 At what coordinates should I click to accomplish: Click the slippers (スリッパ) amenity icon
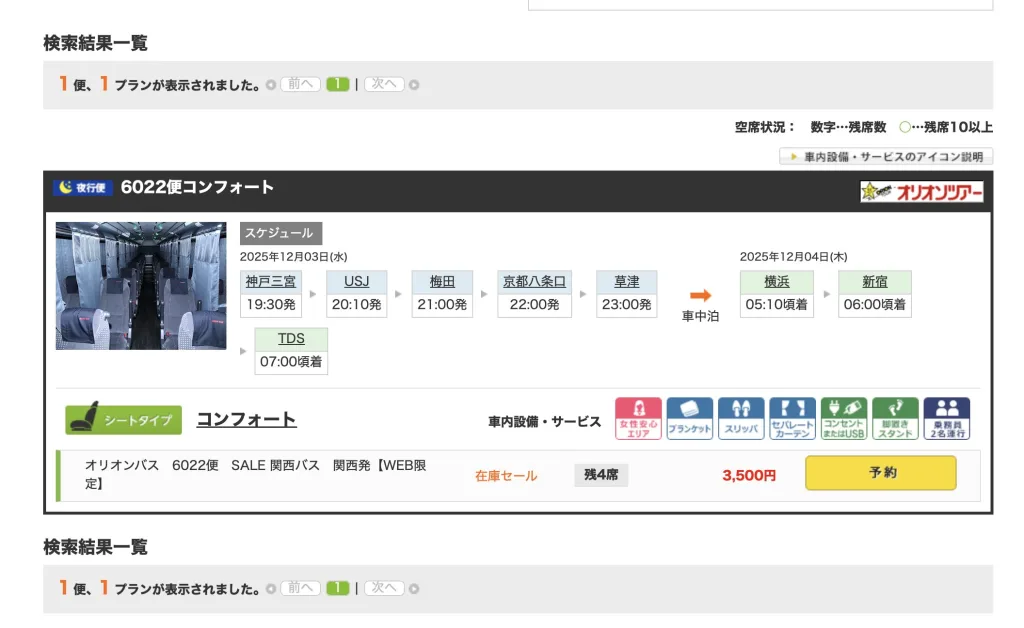click(741, 419)
